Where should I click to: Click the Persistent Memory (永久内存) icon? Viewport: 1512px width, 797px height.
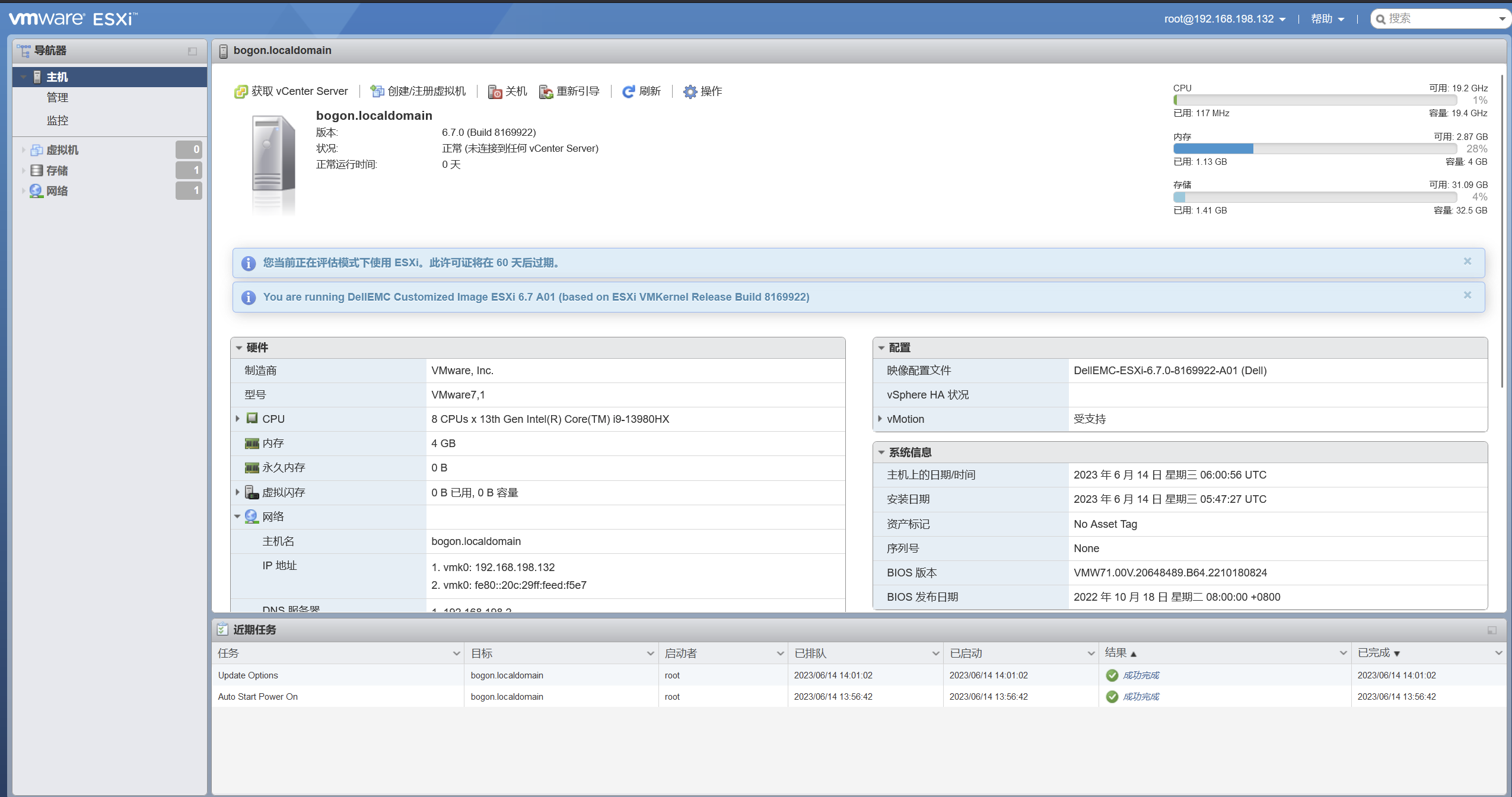pos(252,468)
